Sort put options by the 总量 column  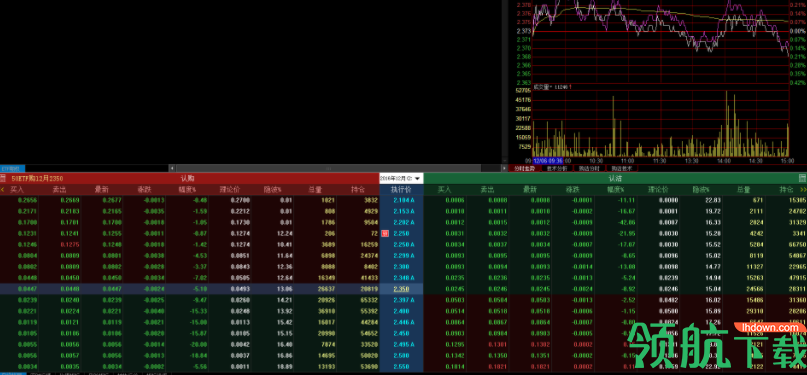pyautogui.click(x=743, y=189)
